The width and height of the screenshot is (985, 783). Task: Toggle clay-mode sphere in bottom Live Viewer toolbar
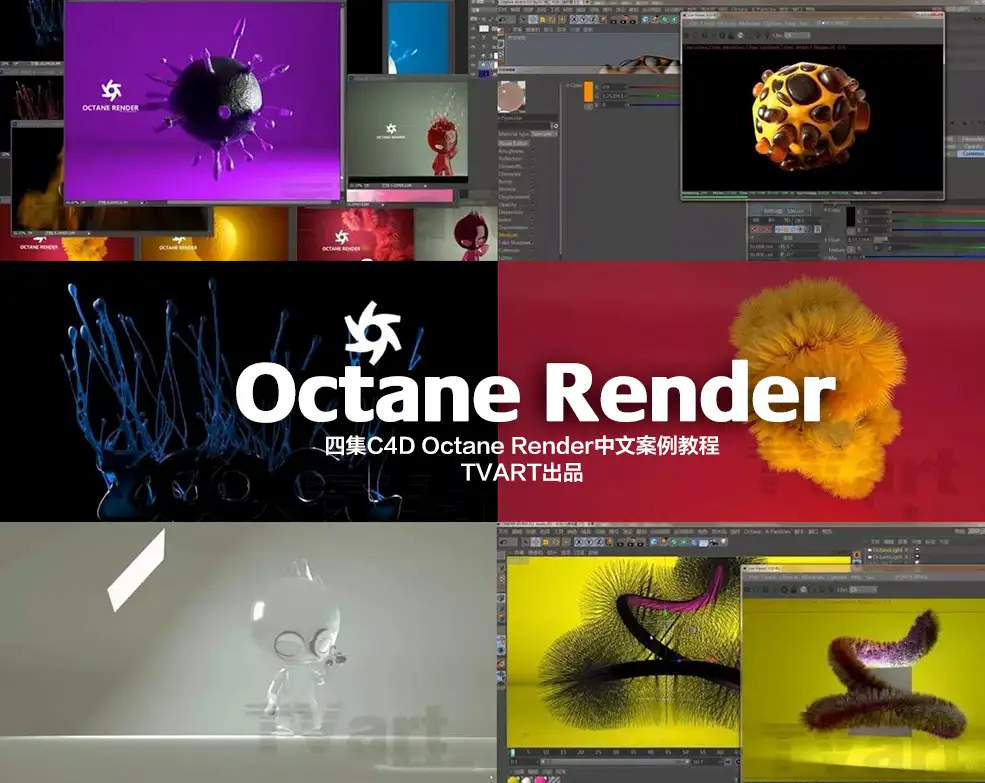[x=803, y=589]
